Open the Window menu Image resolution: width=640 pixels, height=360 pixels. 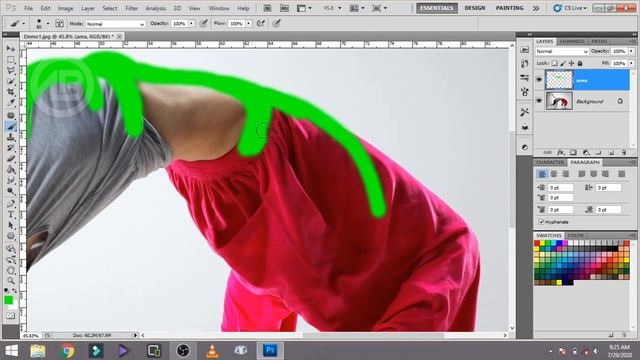pyautogui.click(x=219, y=8)
